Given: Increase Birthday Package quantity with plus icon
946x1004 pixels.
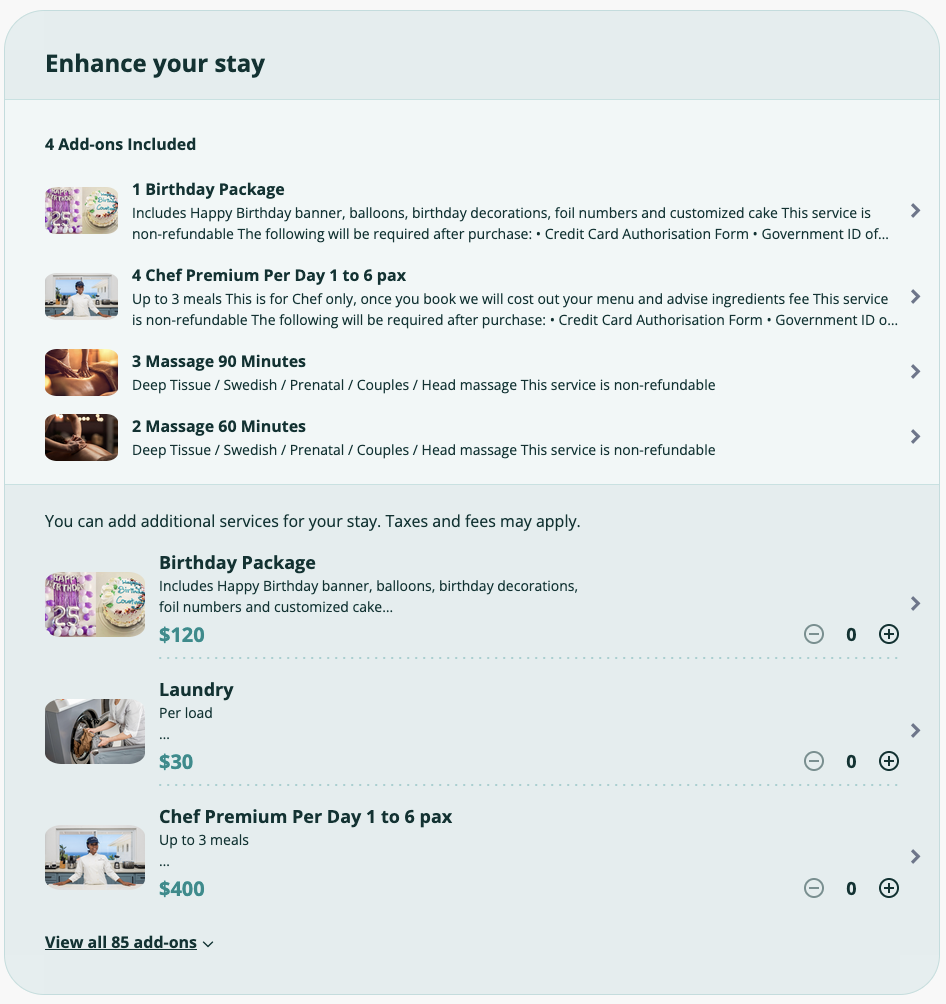Looking at the screenshot, I should point(888,634).
